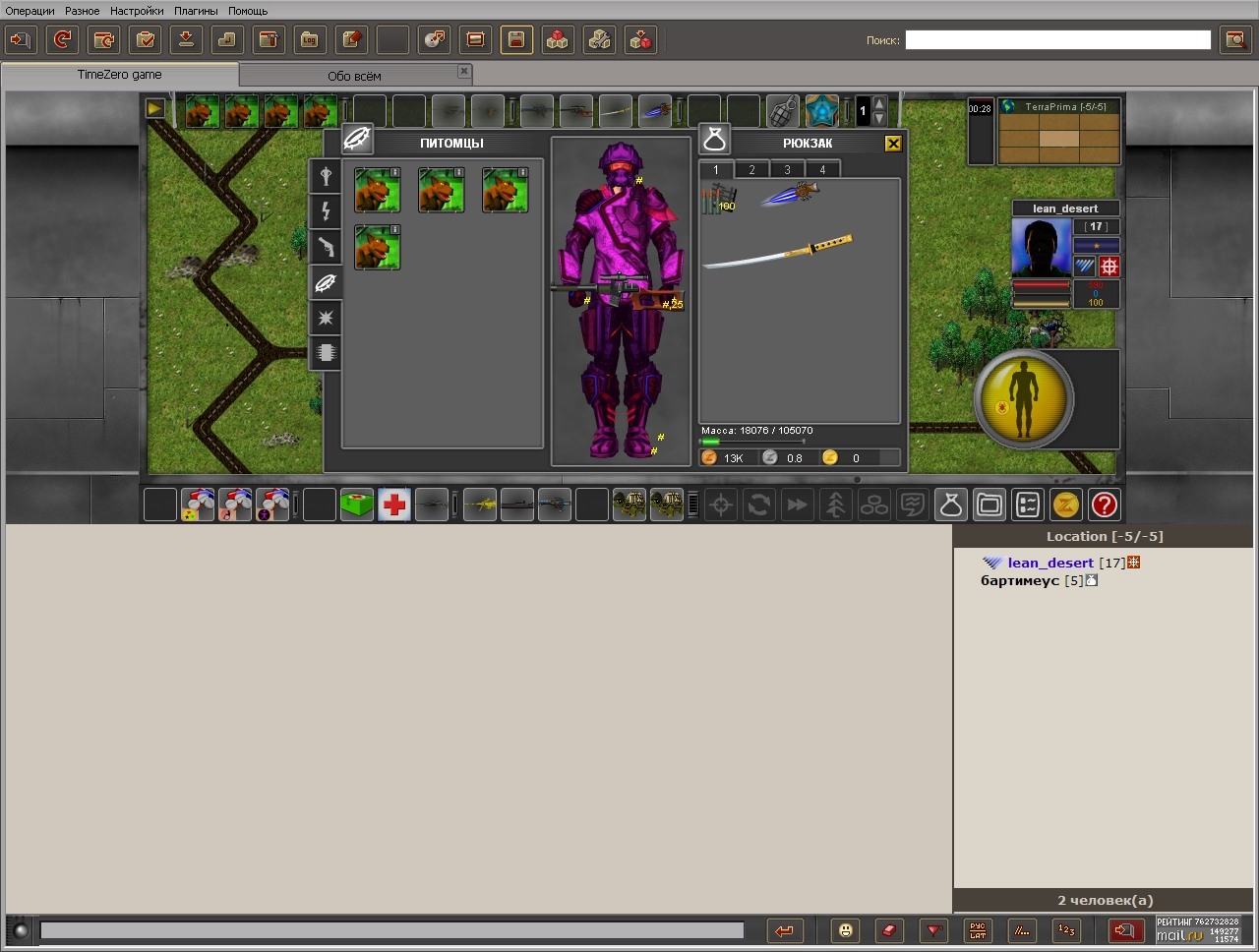This screenshot has height=952, width=1259.
Task: Open the smiley emoticons picker
Action: point(845,930)
